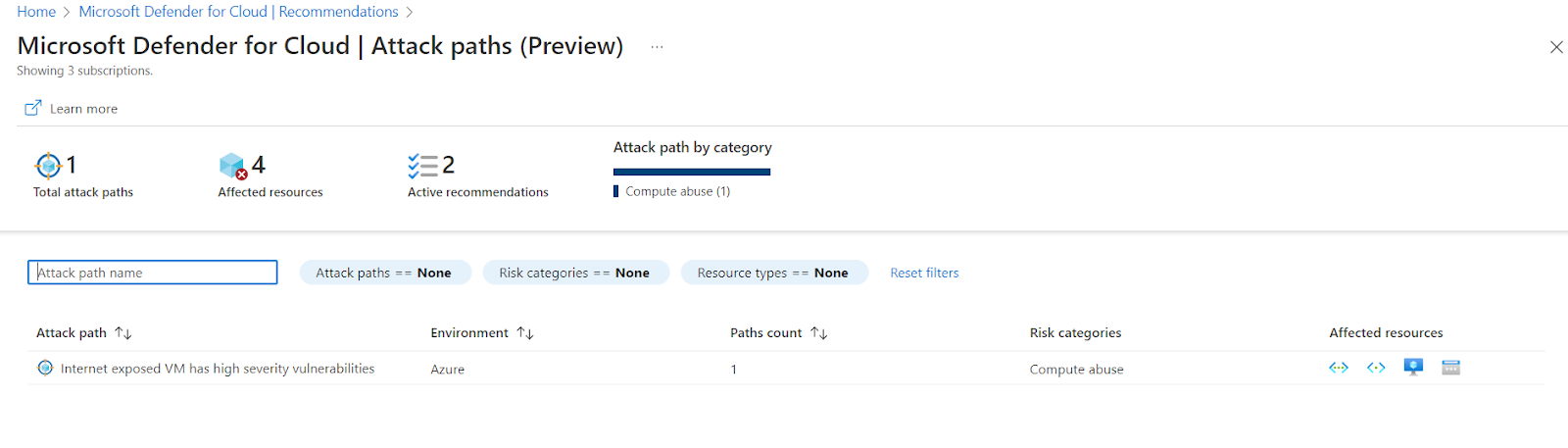
Task: Click the Compute abuse category bar
Action: click(692, 172)
